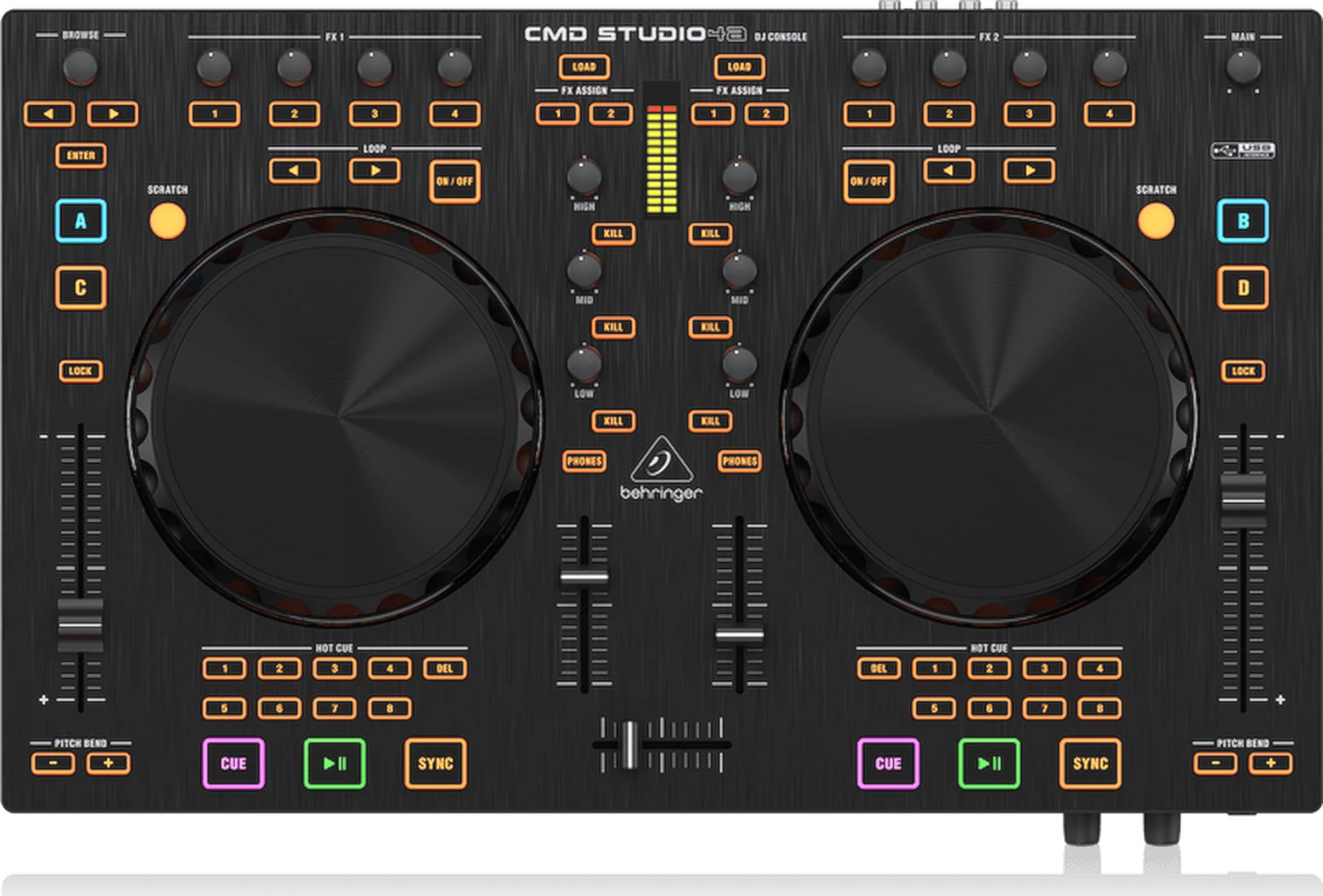Toggle the right channel PHONES cue button

(x=741, y=461)
